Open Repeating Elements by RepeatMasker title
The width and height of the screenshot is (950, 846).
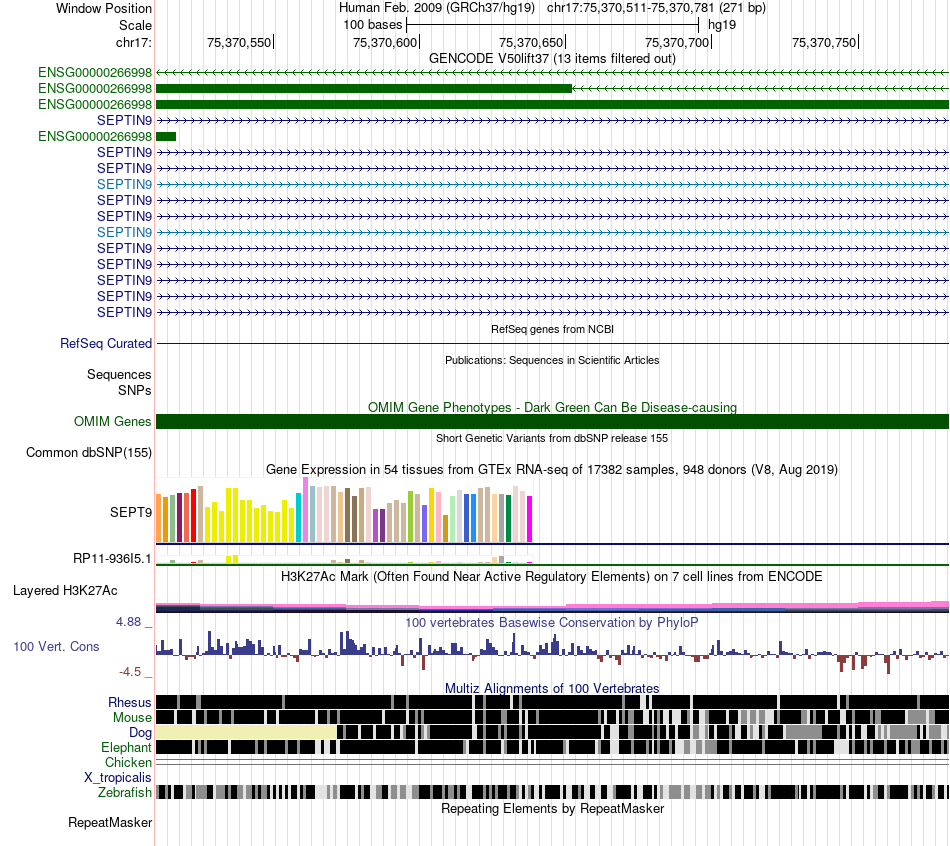[x=552, y=808]
